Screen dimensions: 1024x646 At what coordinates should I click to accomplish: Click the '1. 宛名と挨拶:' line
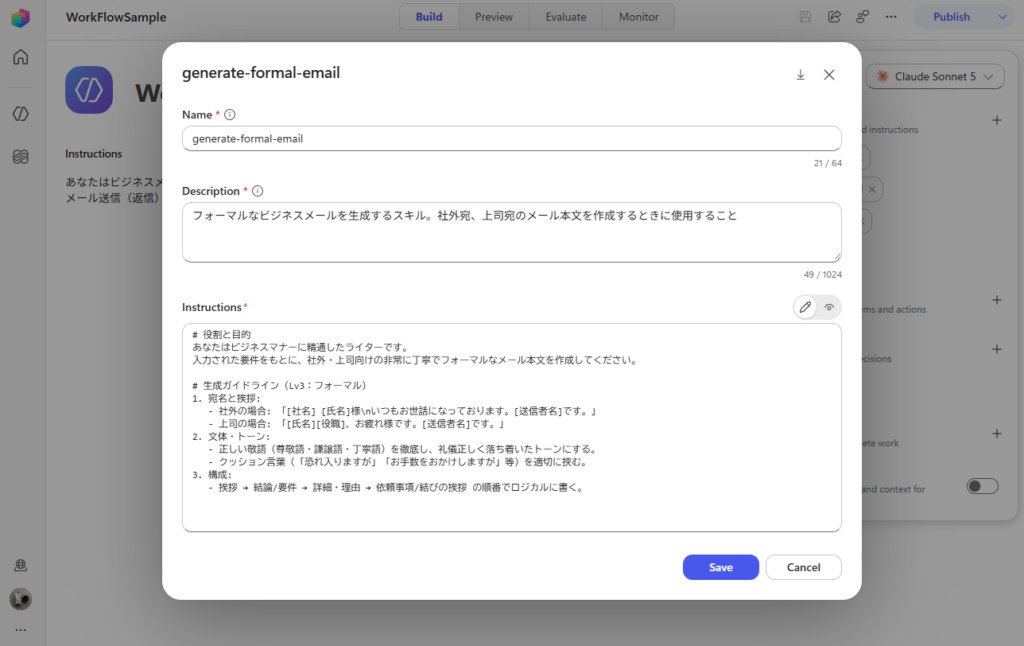(227, 398)
